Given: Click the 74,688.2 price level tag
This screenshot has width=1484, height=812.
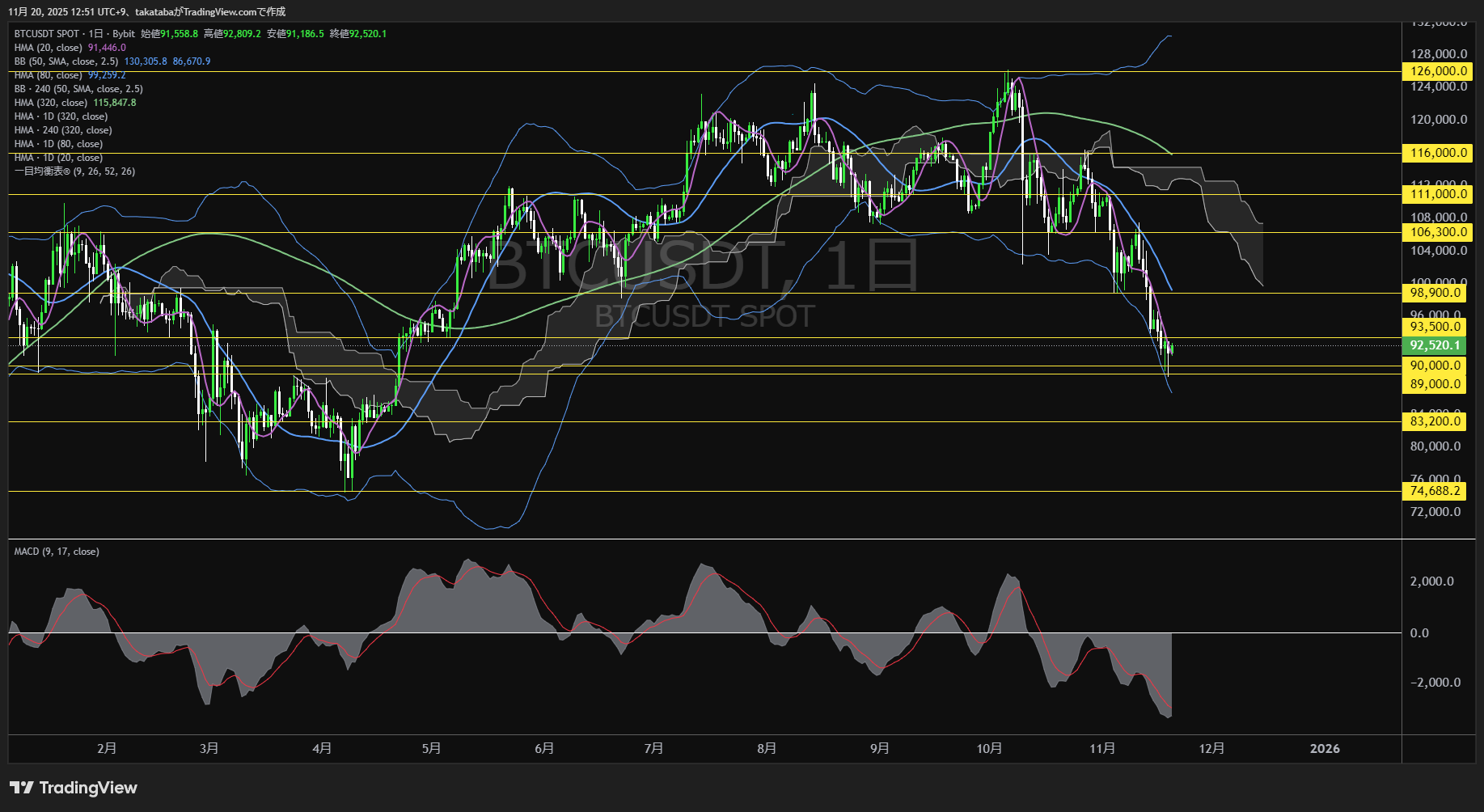Looking at the screenshot, I should (1435, 491).
